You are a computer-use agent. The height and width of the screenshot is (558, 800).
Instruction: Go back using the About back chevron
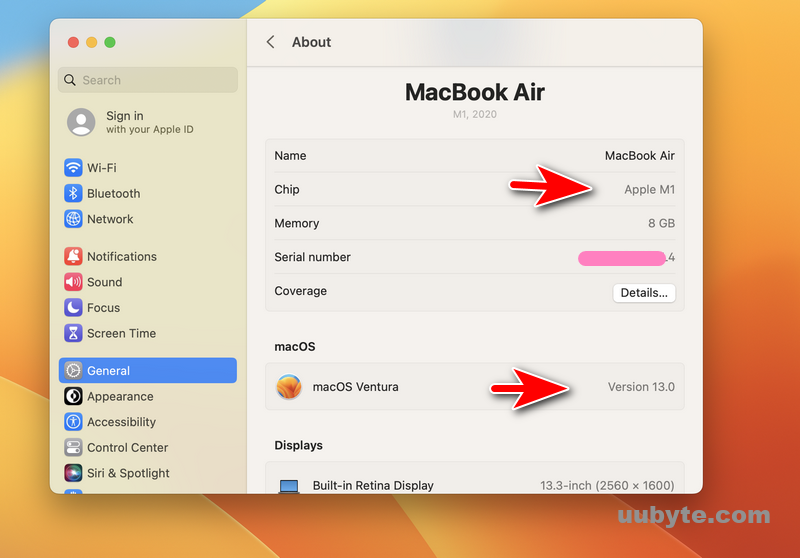pyautogui.click(x=270, y=42)
